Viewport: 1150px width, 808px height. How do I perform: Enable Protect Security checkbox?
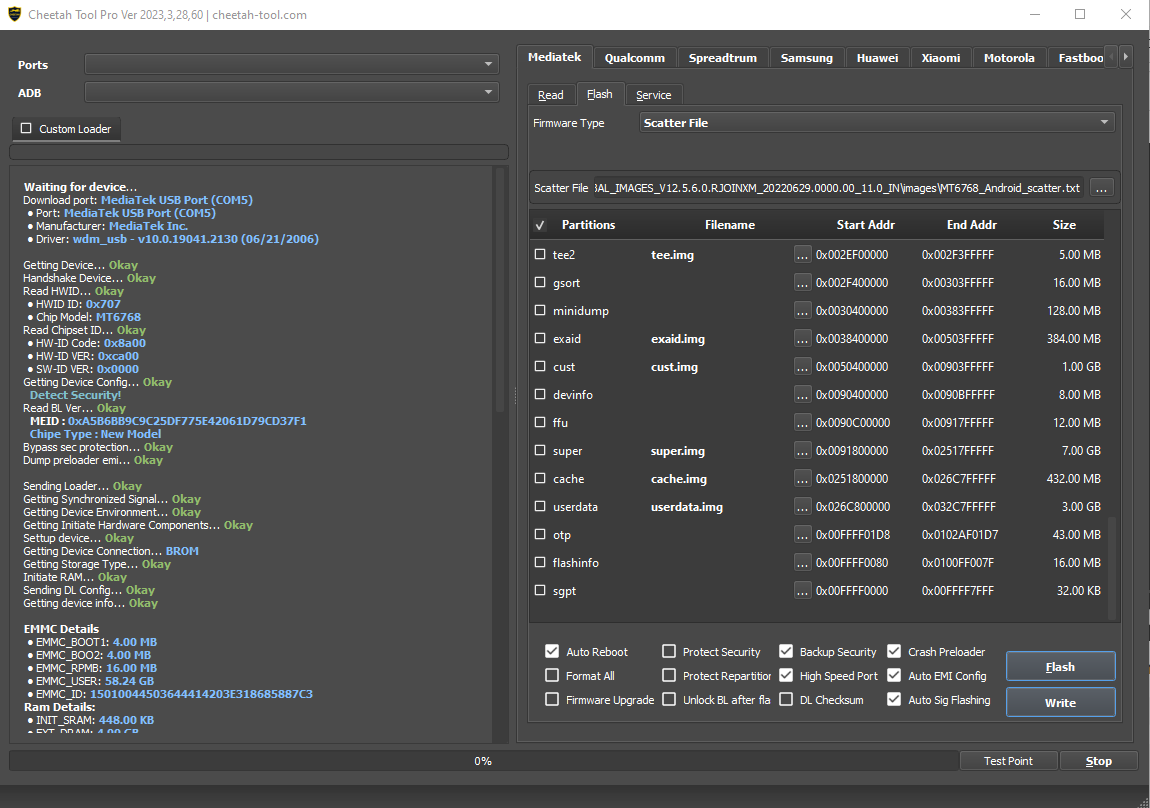pyautogui.click(x=669, y=651)
